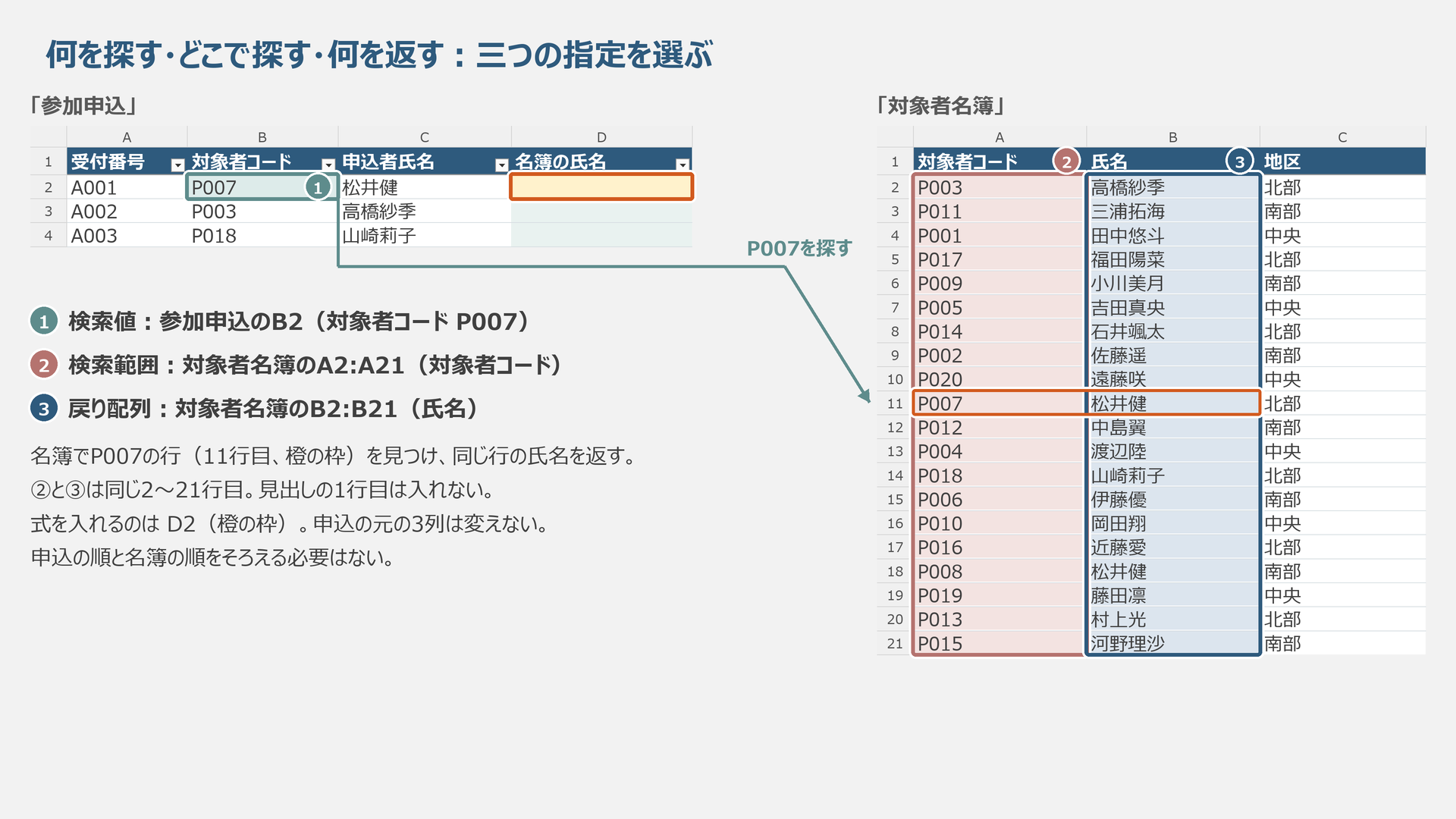This screenshot has height=819, width=1456.
Task: Click P010 in 対象者名簿
Action: [999, 524]
